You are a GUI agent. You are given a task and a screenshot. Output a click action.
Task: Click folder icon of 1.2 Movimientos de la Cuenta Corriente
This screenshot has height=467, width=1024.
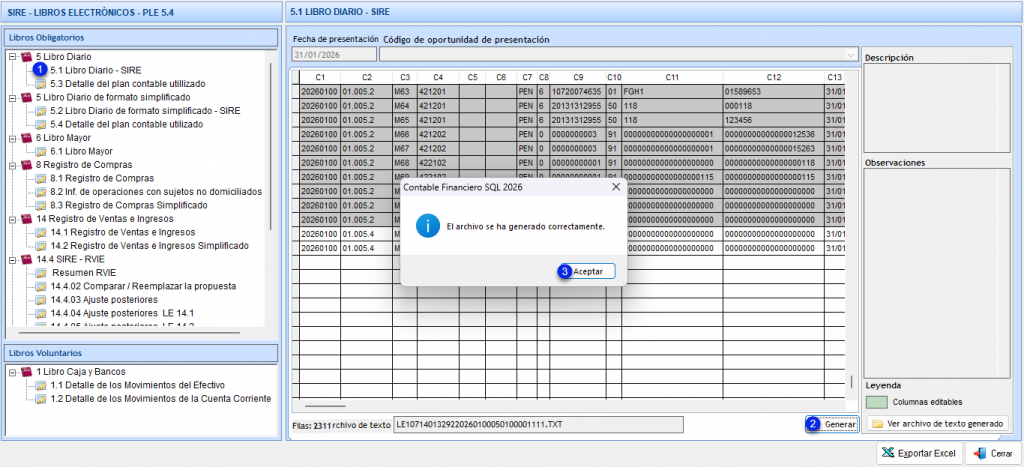(x=40, y=399)
